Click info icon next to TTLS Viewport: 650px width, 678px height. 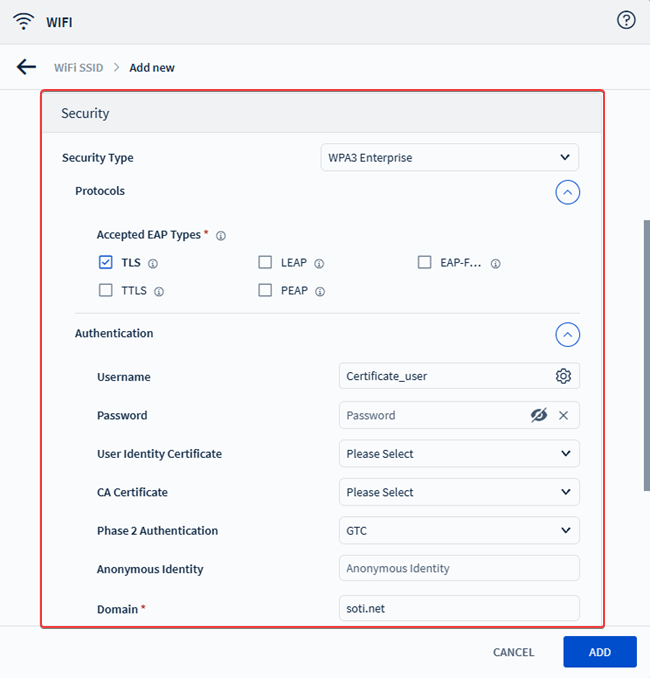159,292
